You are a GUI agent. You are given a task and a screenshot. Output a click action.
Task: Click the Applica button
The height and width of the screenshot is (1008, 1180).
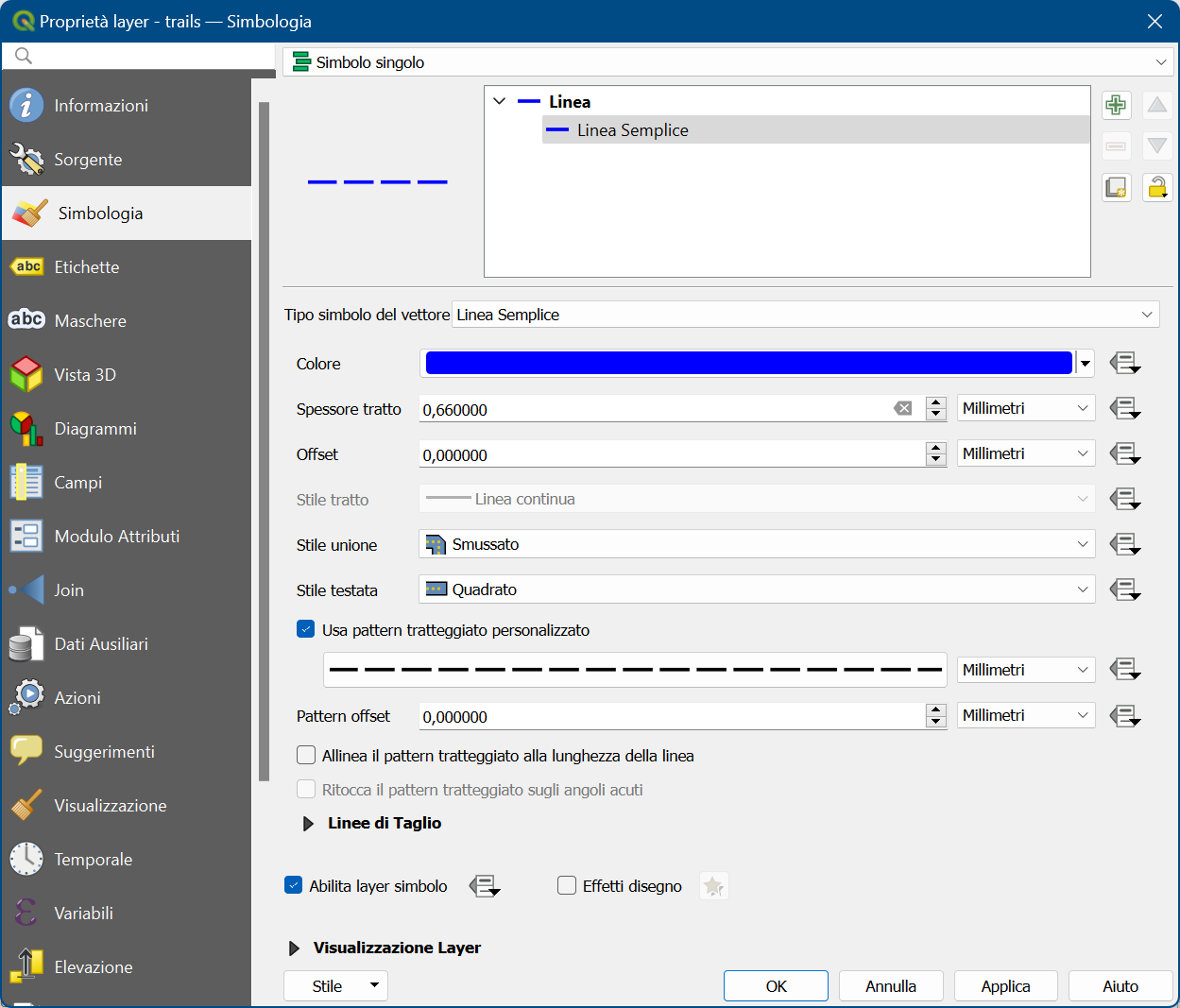[1005, 986]
